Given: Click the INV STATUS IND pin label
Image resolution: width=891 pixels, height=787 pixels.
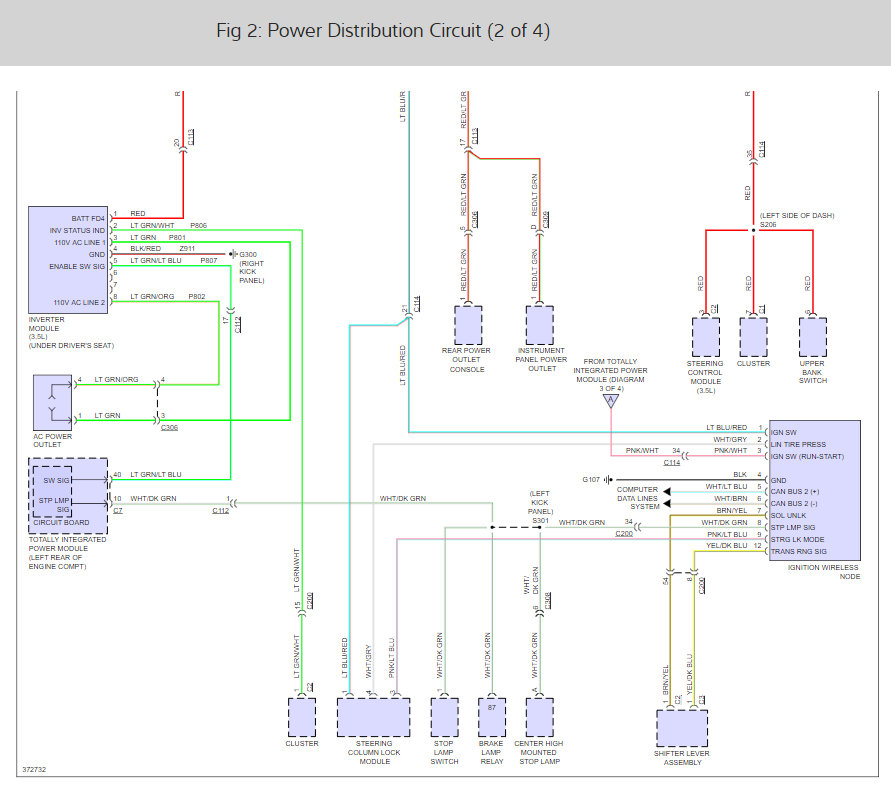Looking at the screenshot, I should (x=77, y=230).
